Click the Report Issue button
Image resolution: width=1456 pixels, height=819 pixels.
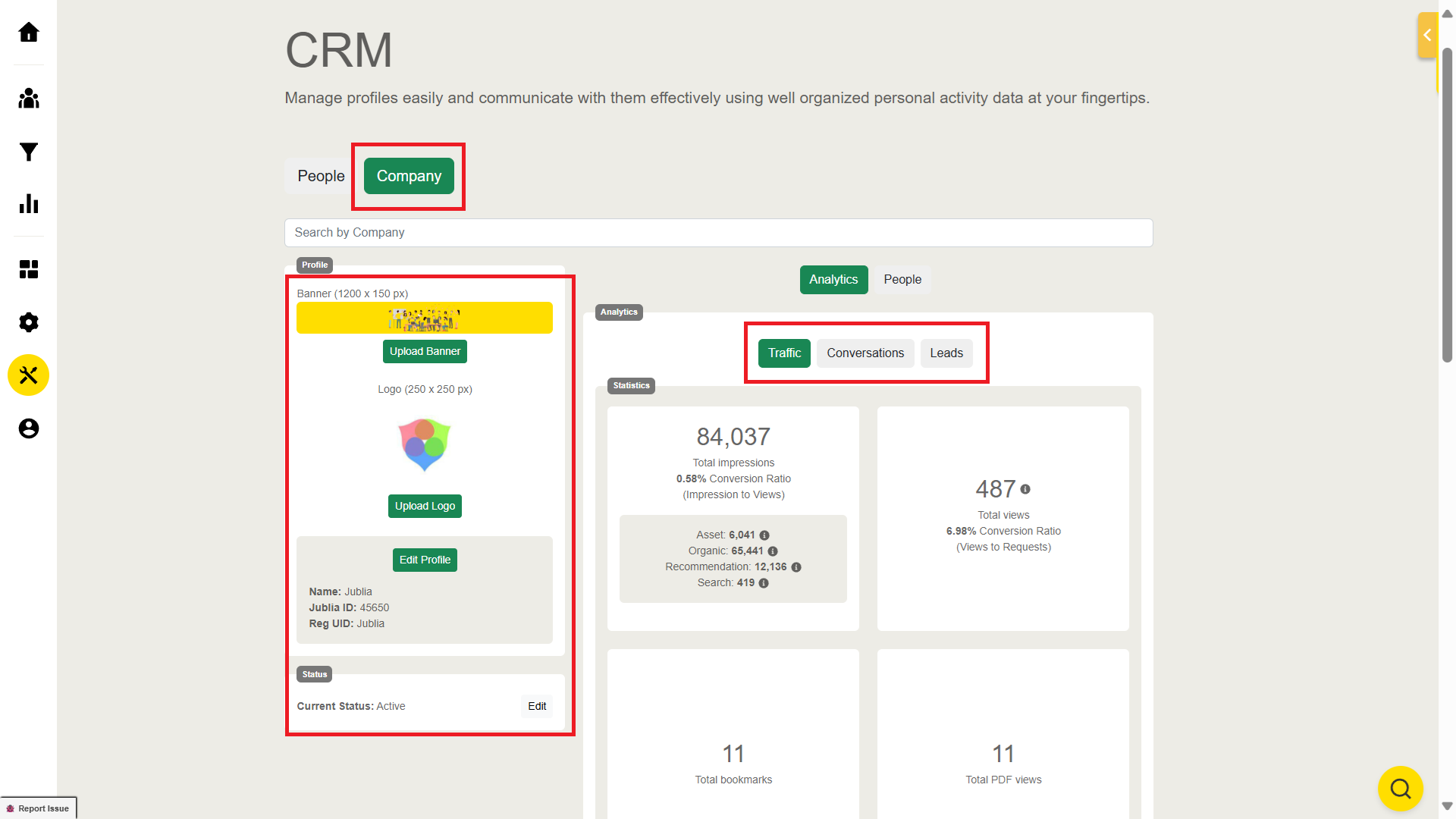pyautogui.click(x=39, y=808)
